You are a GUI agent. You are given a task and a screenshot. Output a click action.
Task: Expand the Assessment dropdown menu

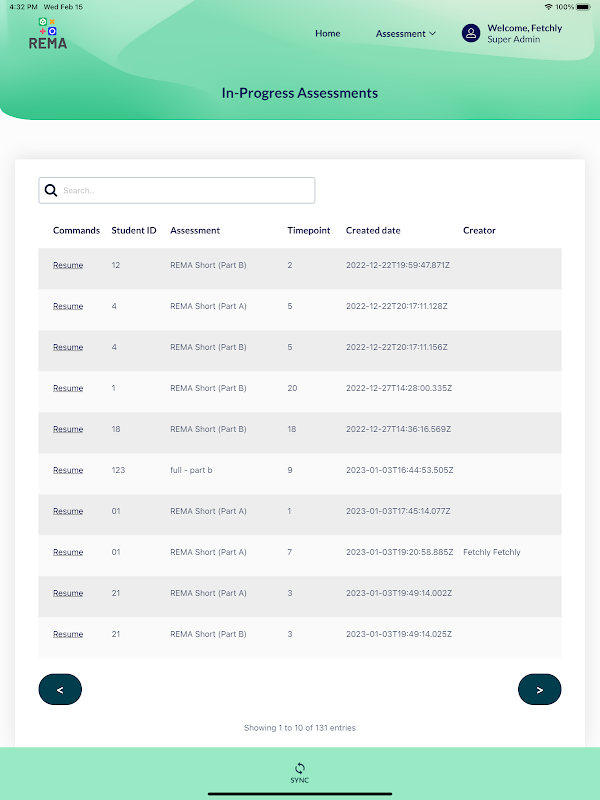pyautogui.click(x=406, y=34)
